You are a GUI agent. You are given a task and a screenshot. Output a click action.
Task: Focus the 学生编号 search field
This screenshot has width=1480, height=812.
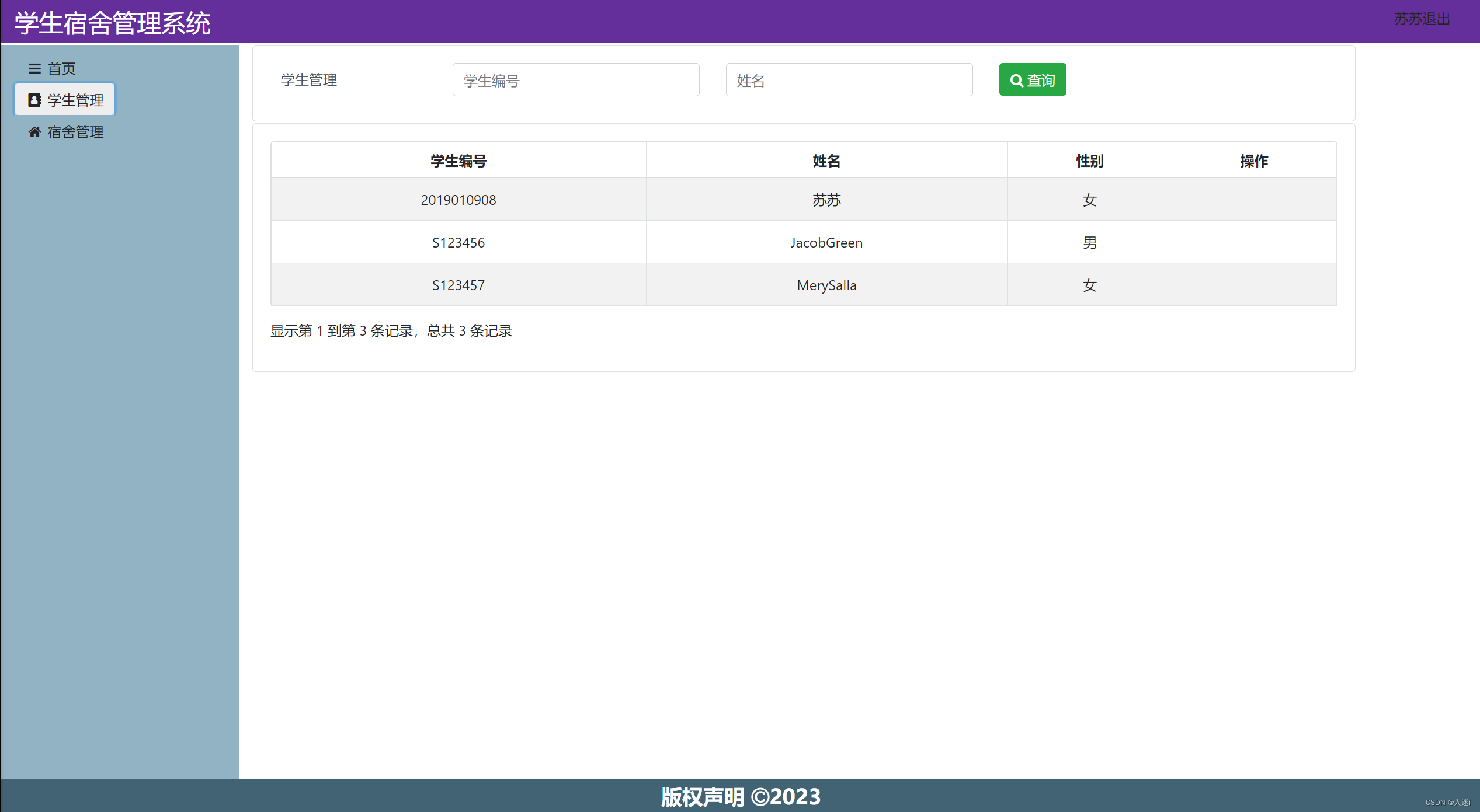576,80
